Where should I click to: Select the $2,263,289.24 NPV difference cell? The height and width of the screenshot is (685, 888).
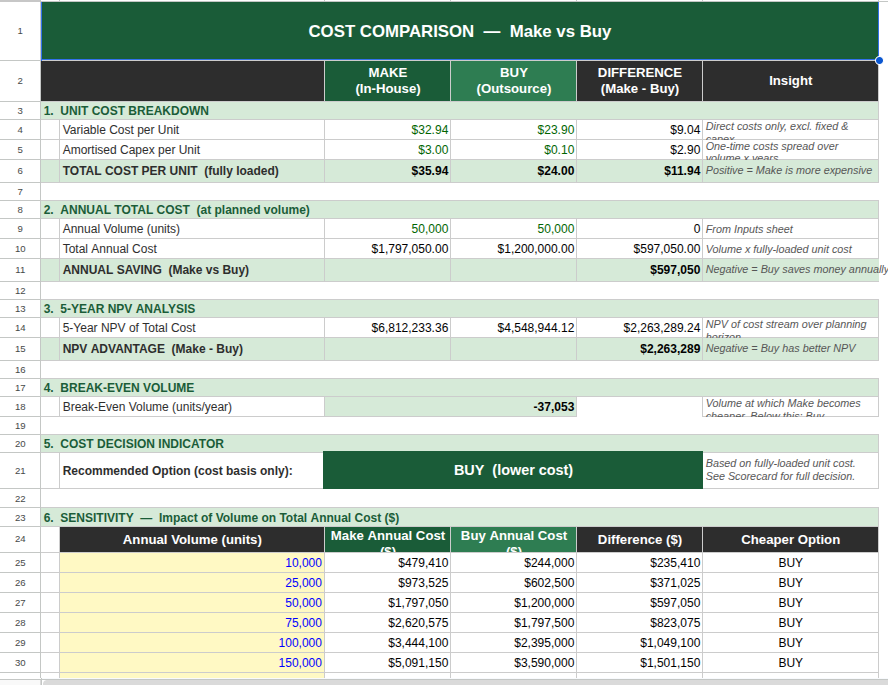(639, 328)
